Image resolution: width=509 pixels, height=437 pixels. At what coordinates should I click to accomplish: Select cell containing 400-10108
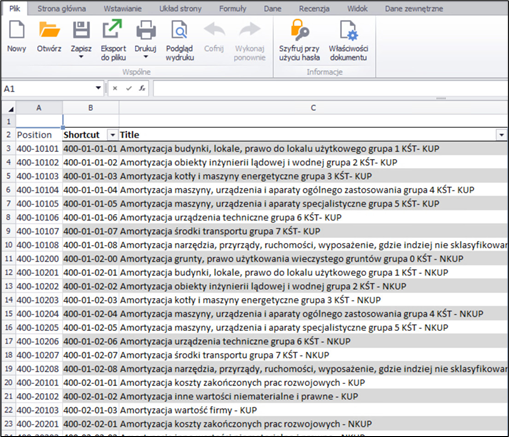38,245
